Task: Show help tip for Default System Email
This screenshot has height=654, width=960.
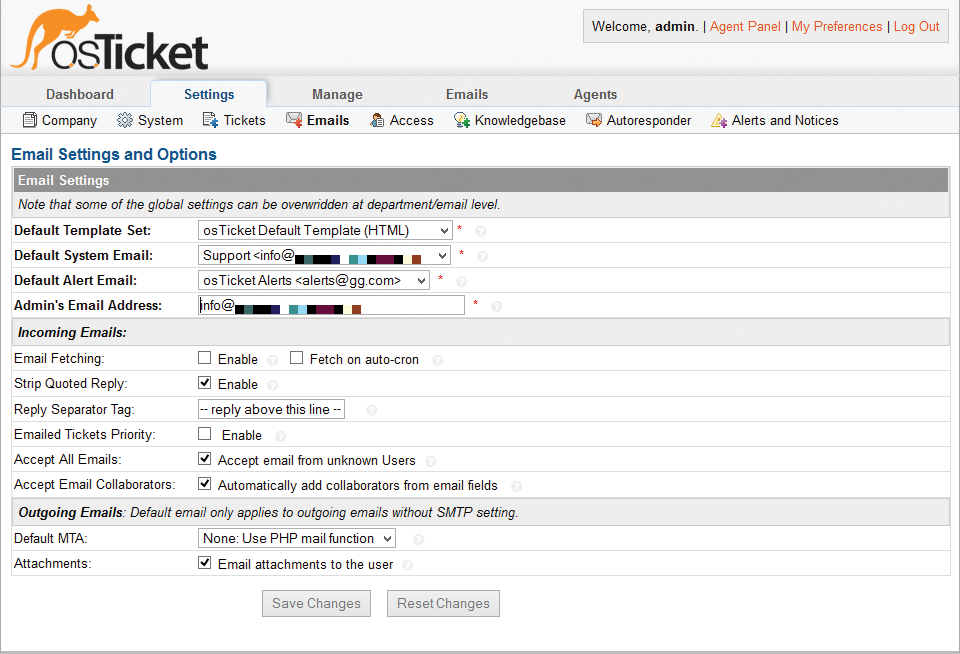Action: (x=482, y=257)
